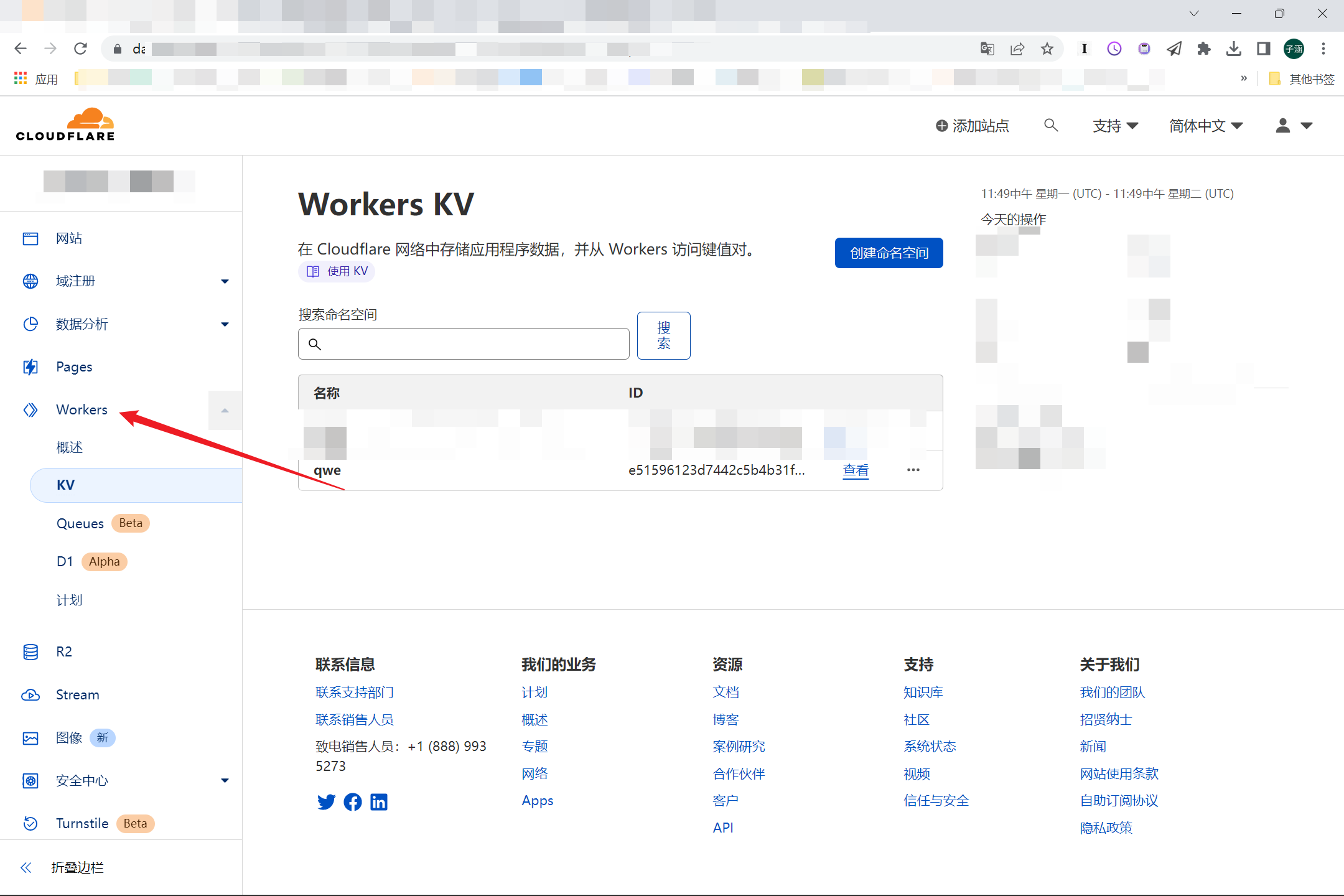
Task: Click the browser translate icon
Action: pyautogui.click(x=987, y=49)
